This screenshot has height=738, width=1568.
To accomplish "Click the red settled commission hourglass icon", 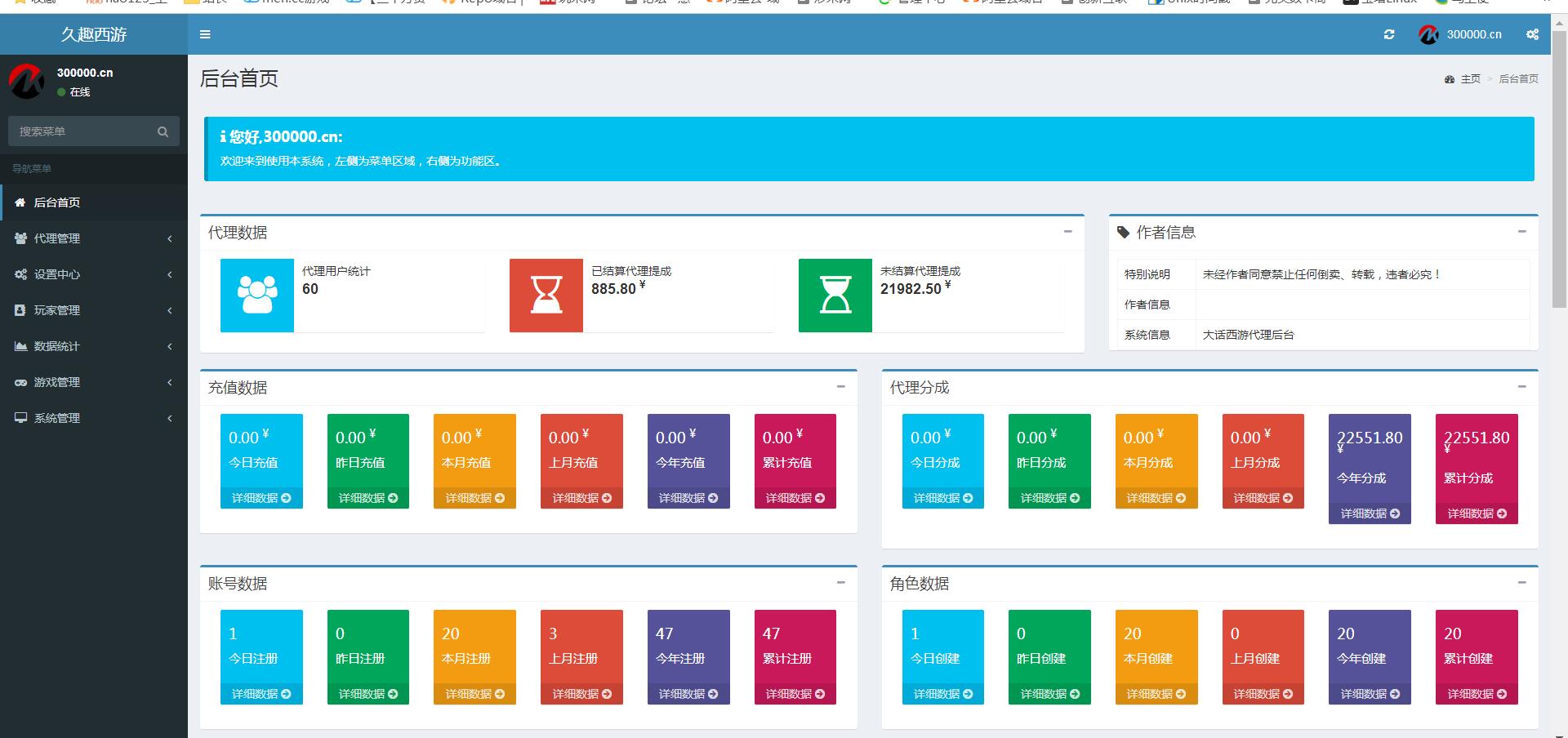I will [546, 295].
